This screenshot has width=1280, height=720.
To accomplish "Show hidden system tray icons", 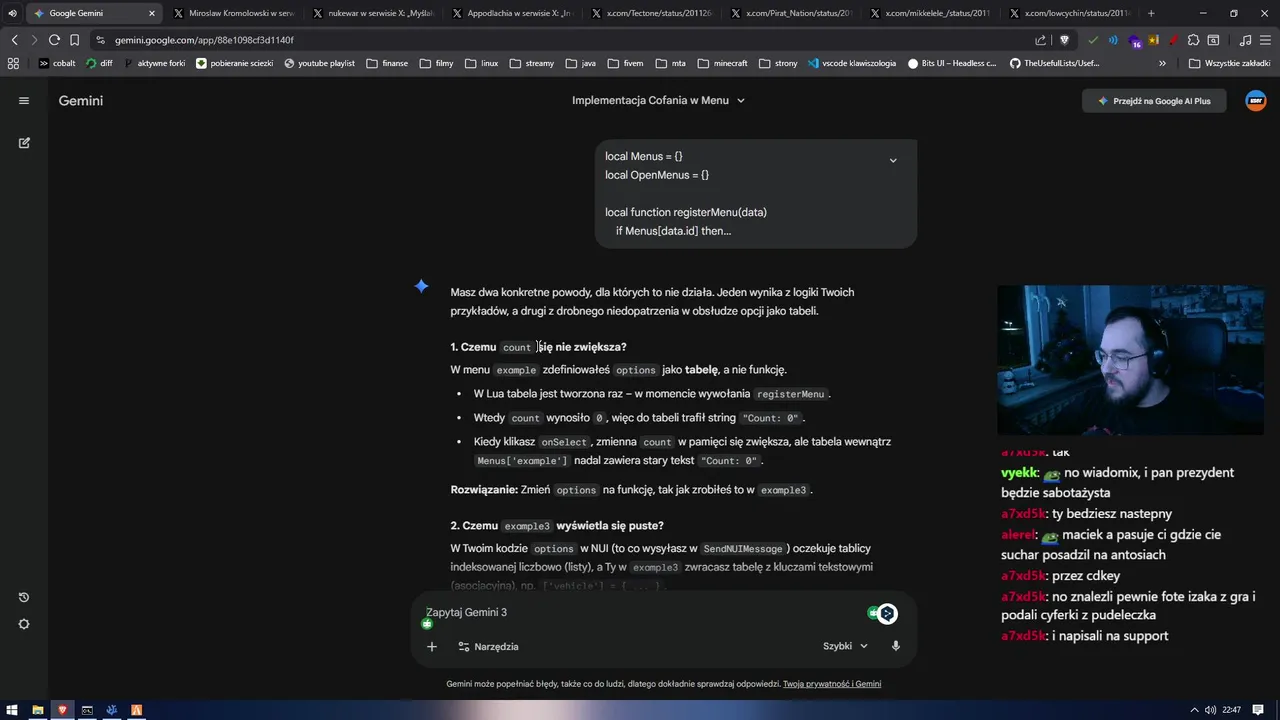I will [1194, 710].
